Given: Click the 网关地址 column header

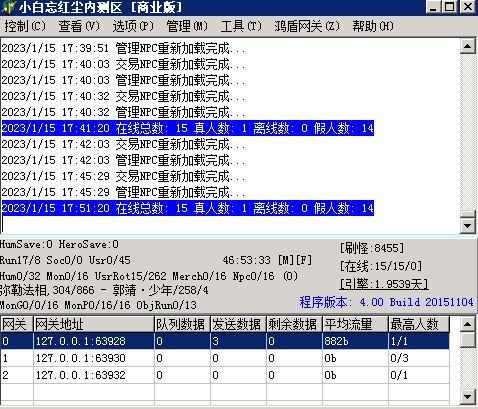Looking at the screenshot, I should pos(94,324).
